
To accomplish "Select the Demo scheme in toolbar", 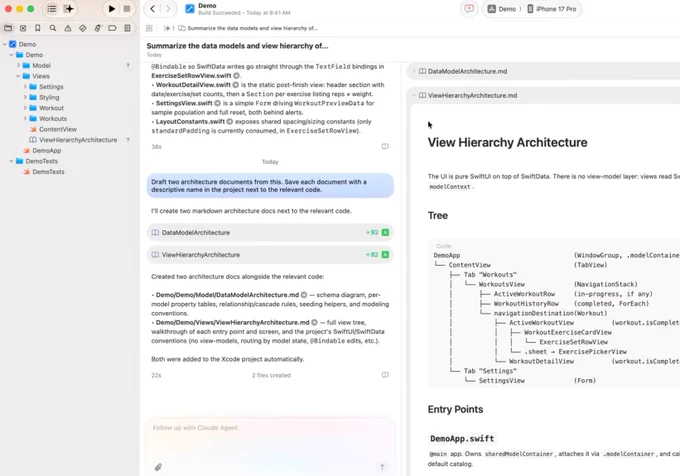I will point(501,9).
